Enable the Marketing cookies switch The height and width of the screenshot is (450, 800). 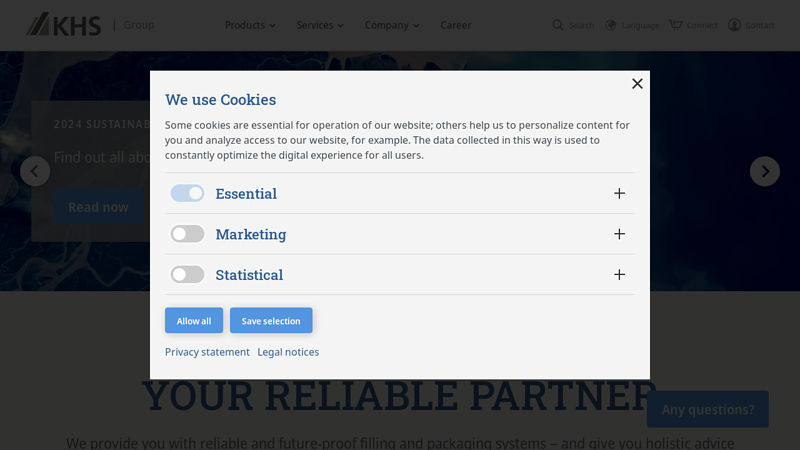pos(187,234)
